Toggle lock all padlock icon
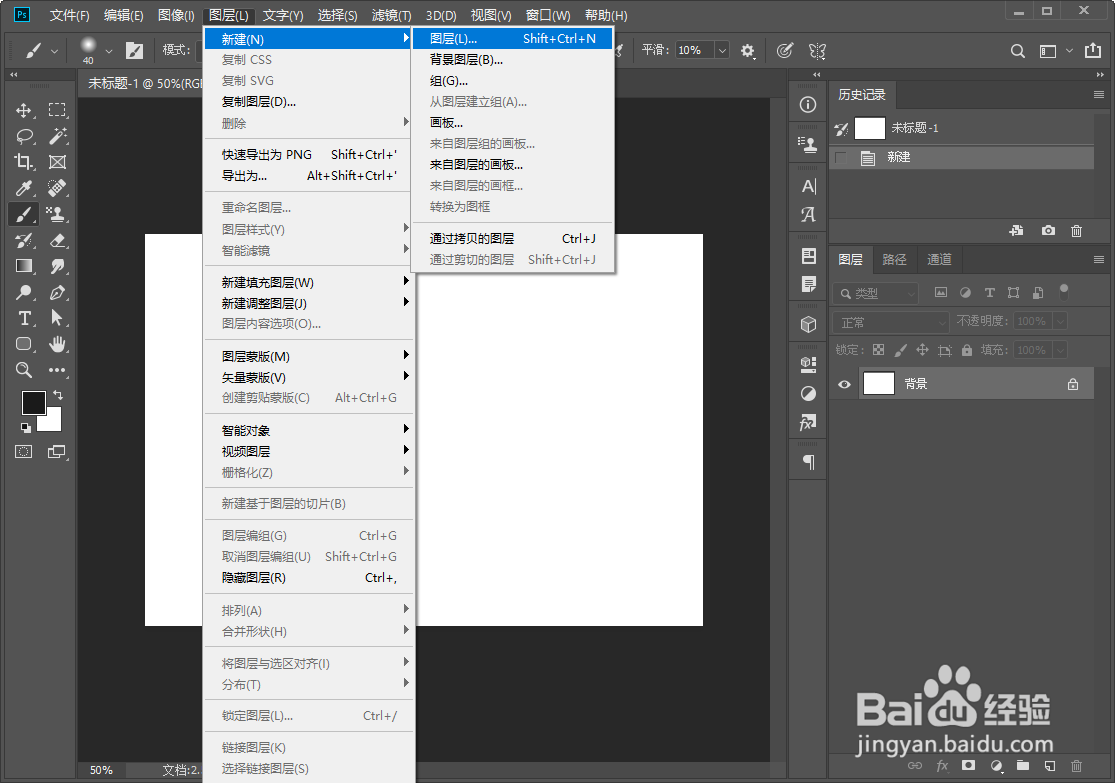This screenshot has width=1115, height=783. tap(966, 350)
